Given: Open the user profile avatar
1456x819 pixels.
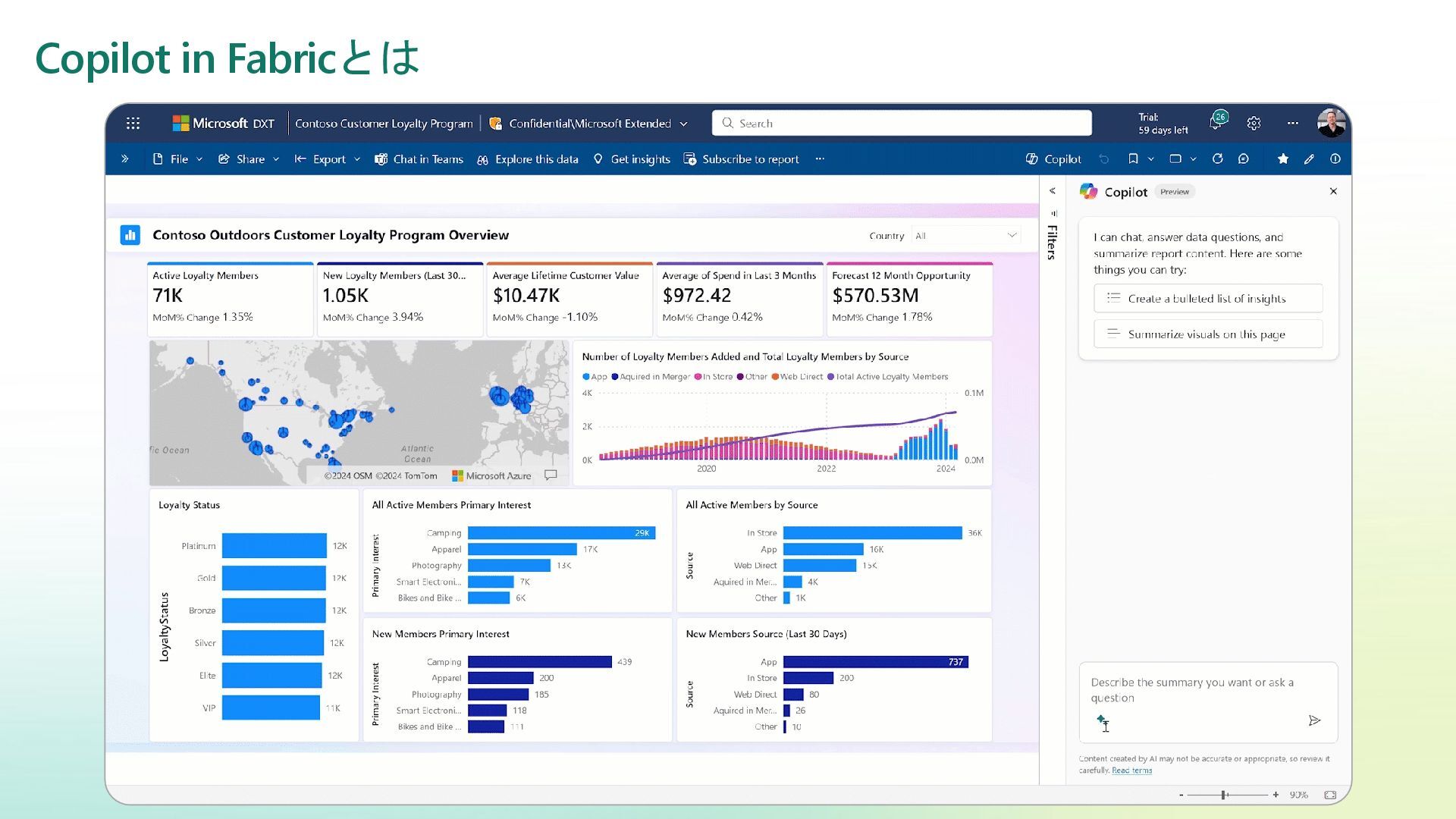Looking at the screenshot, I should pyautogui.click(x=1332, y=123).
